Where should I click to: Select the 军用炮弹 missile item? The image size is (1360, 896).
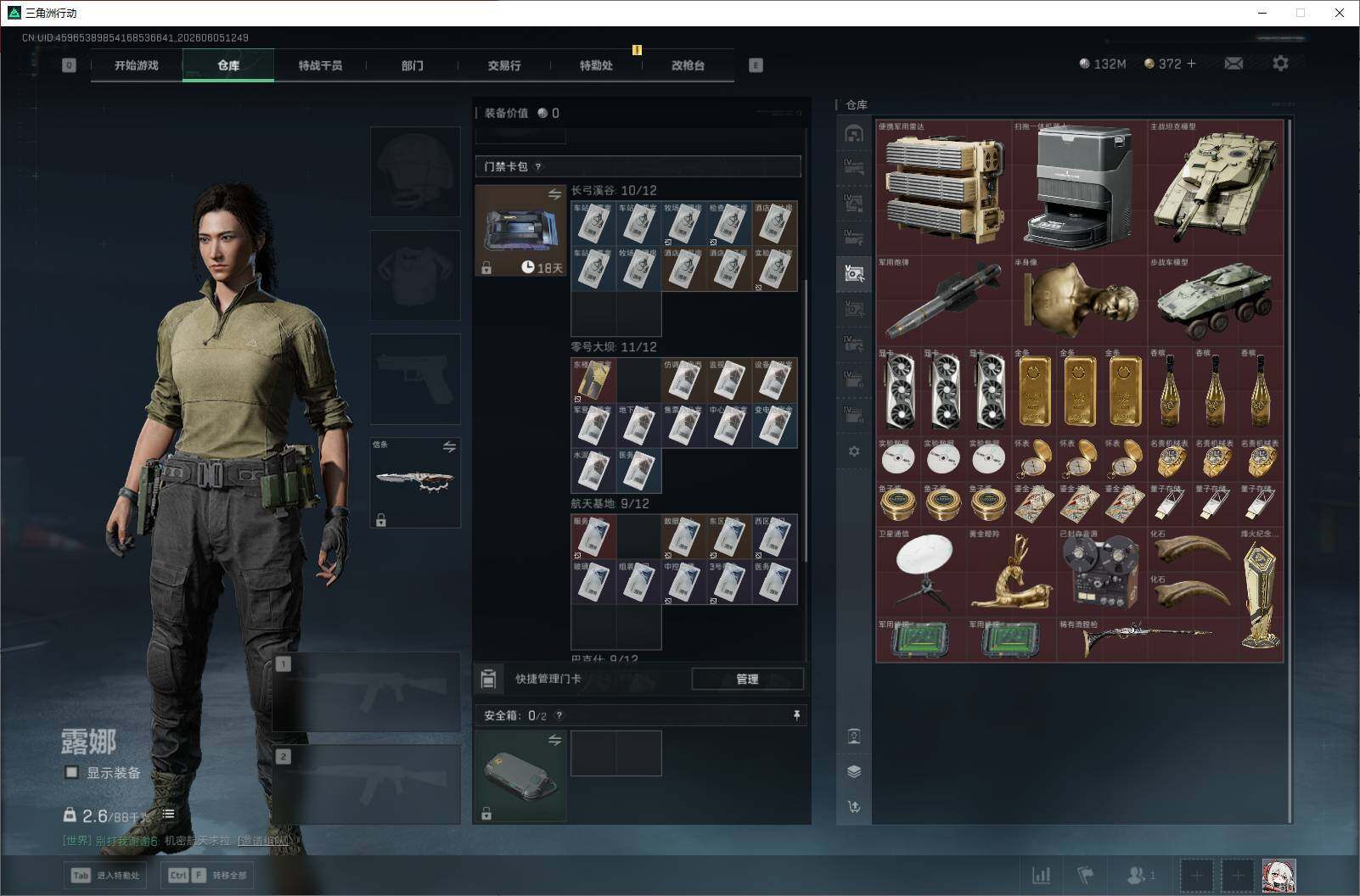coord(943,300)
